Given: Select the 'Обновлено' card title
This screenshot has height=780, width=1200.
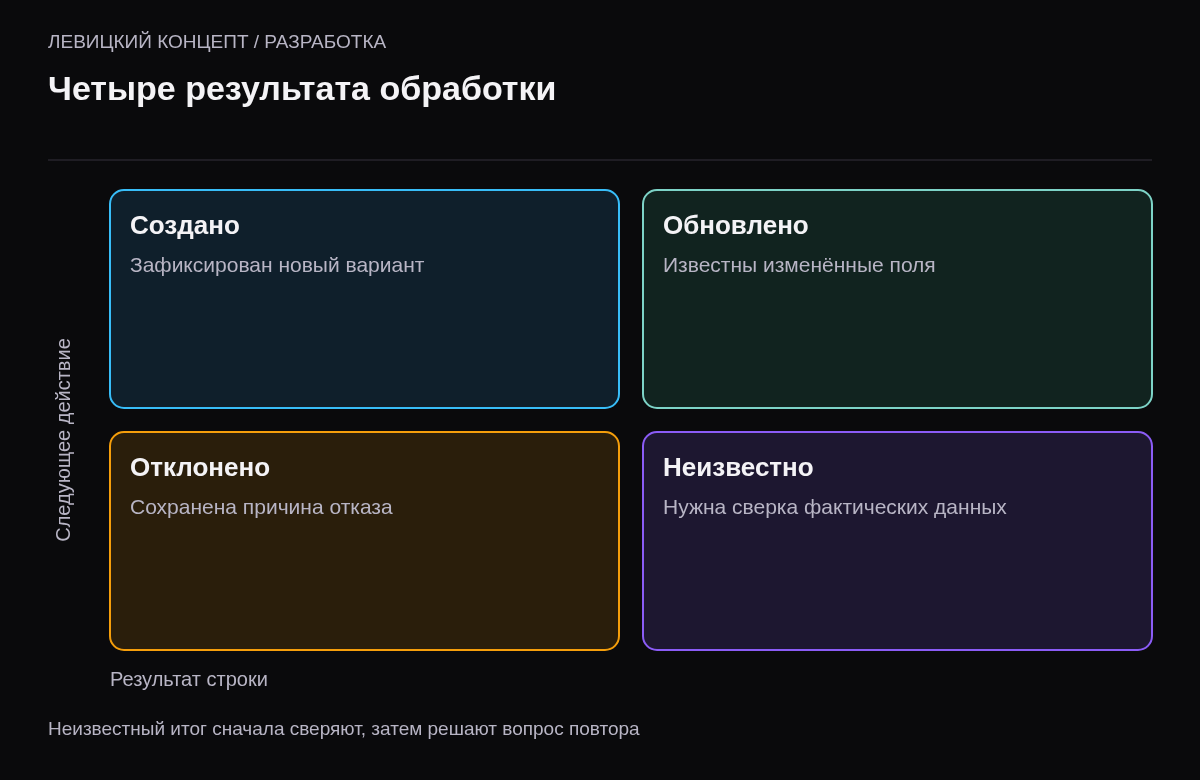Looking at the screenshot, I should pyautogui.click(x=736, y=225).
